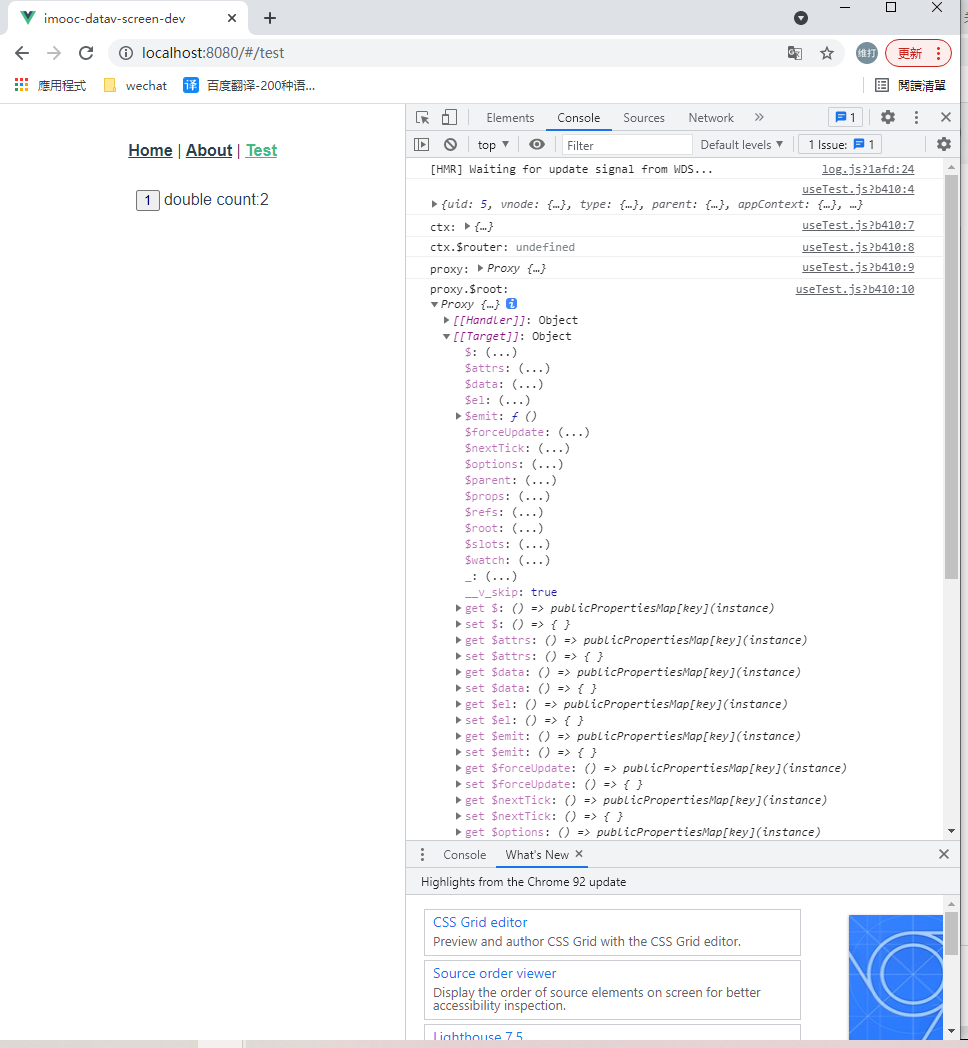Screen dimensions: 968x1048
Task: Open the wechat bookmark folder
Action: pyautogui.click(x=135, y=86)
